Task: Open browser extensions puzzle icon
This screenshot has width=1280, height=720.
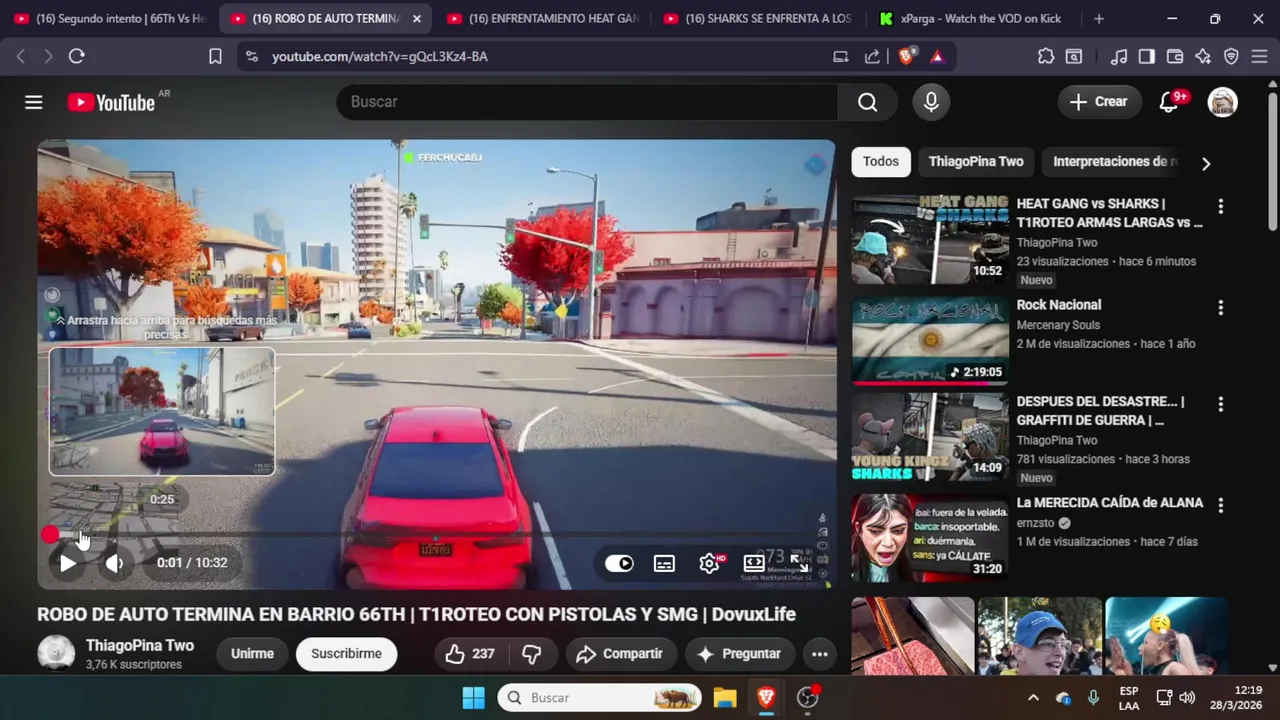Action: (1046, 57)
